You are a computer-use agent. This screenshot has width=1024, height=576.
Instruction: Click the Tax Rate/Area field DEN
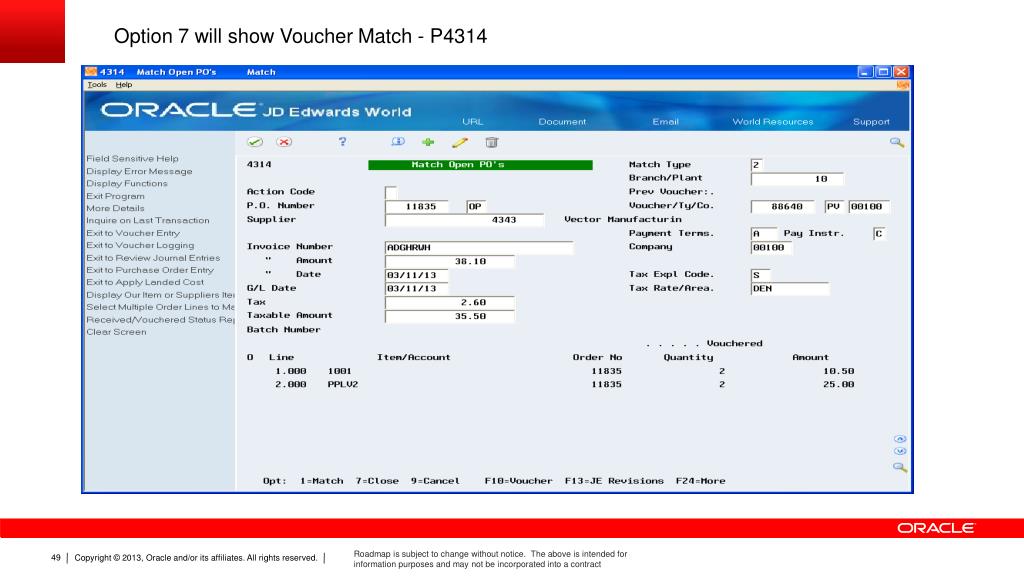[790, 289]
